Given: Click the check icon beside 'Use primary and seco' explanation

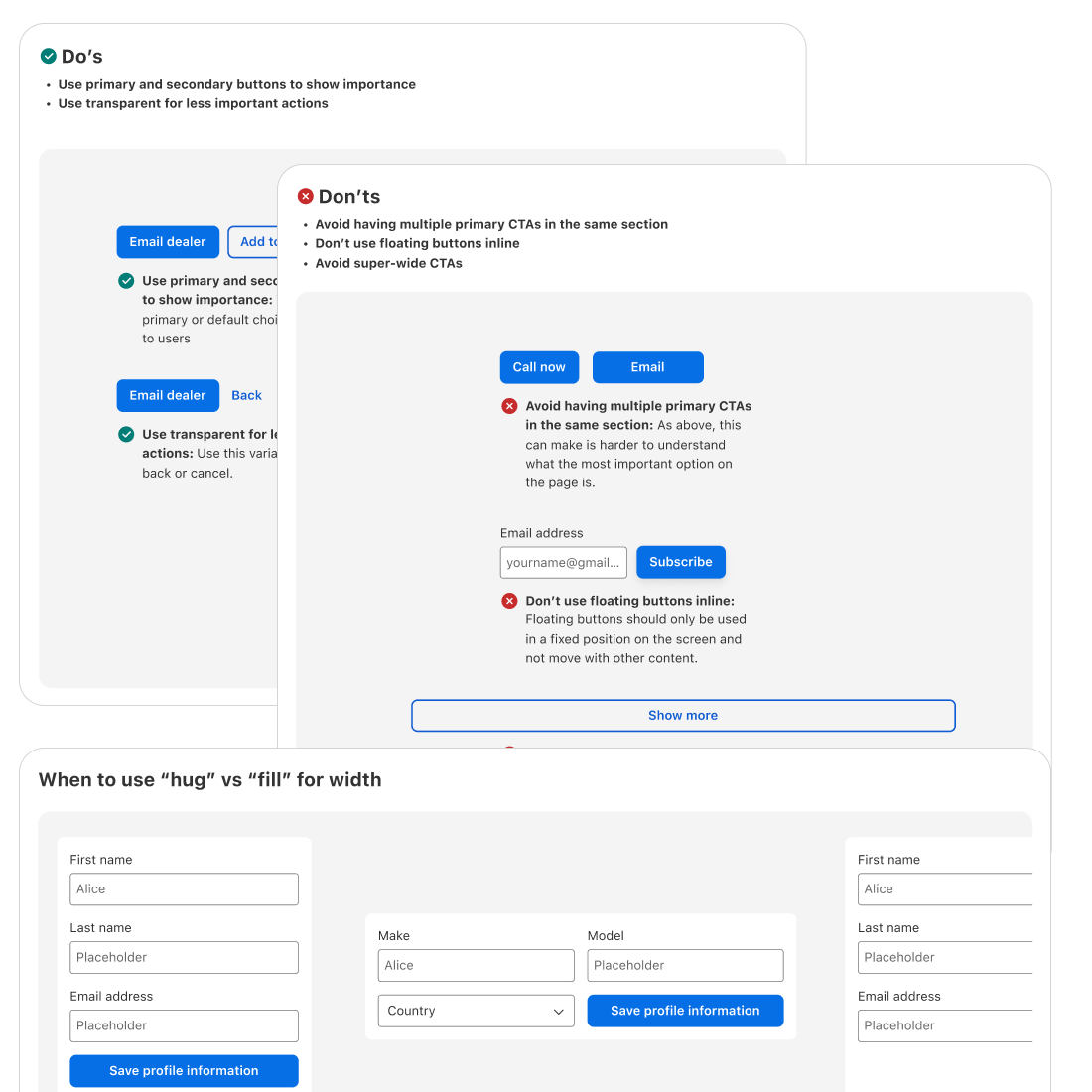Looking at the screenshot, I should (x=126, y=281).
